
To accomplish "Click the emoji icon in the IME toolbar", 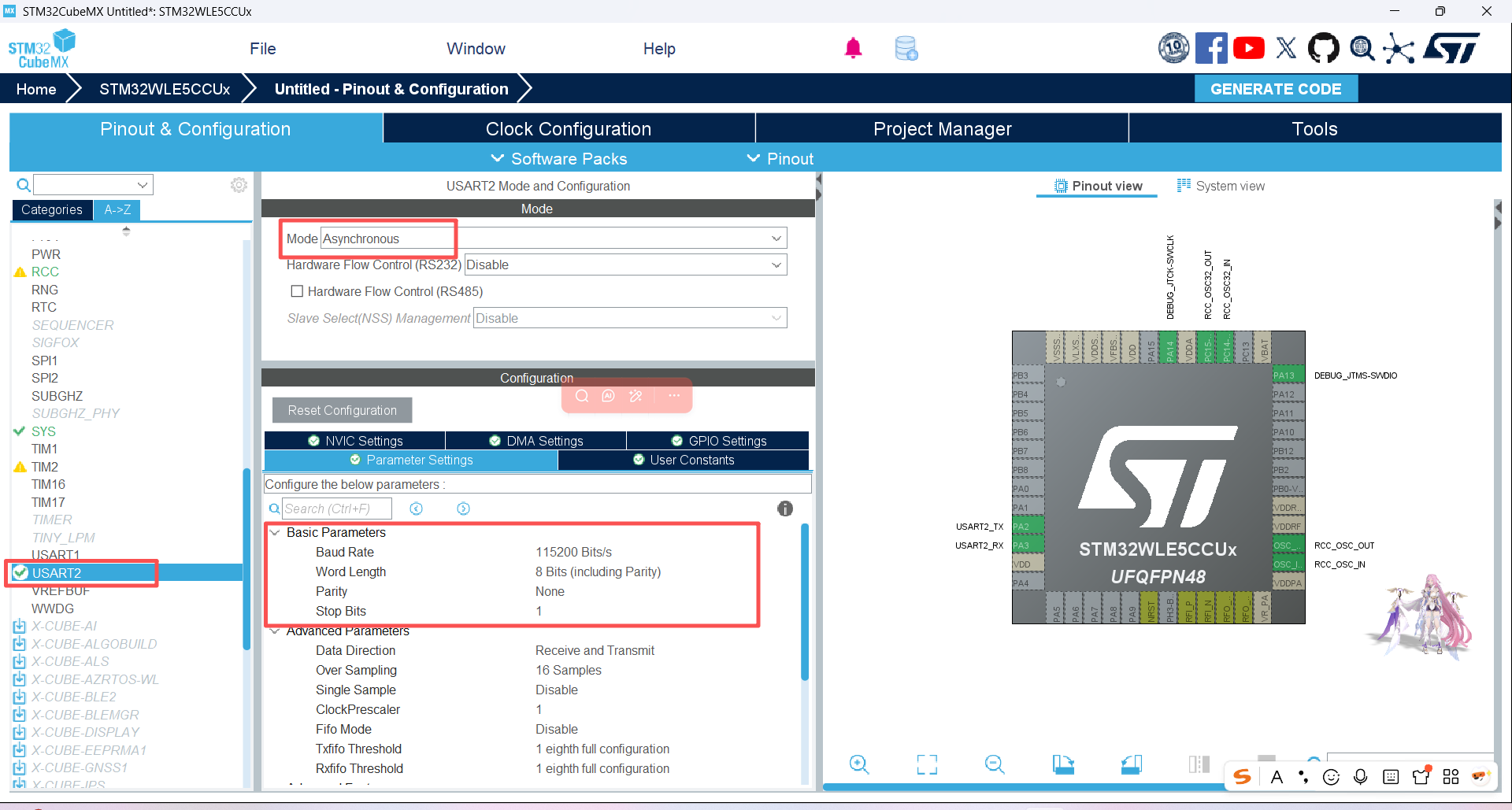I will (1331, 777).
